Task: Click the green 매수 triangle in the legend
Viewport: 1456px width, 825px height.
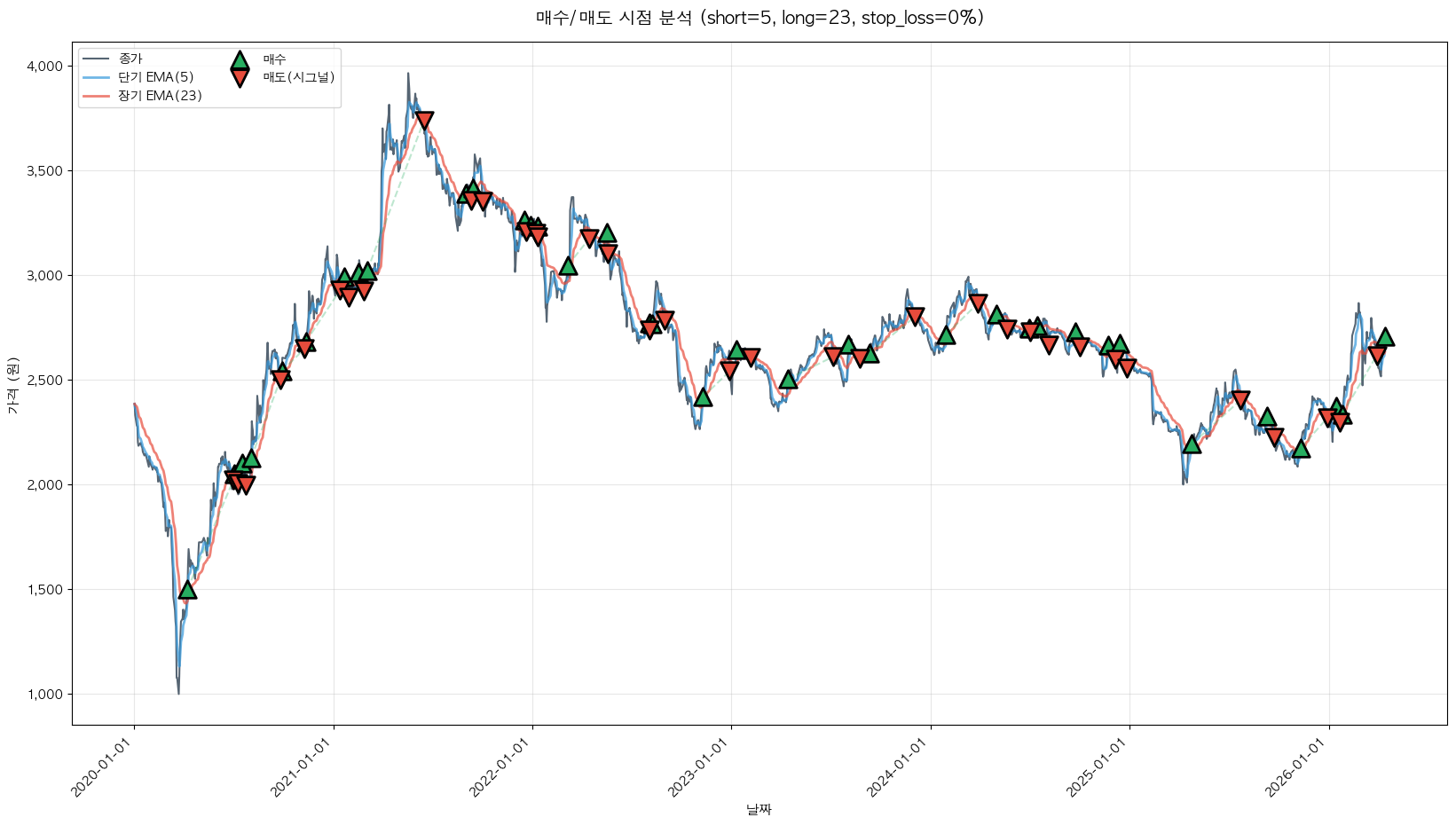Action: [240, 60]
